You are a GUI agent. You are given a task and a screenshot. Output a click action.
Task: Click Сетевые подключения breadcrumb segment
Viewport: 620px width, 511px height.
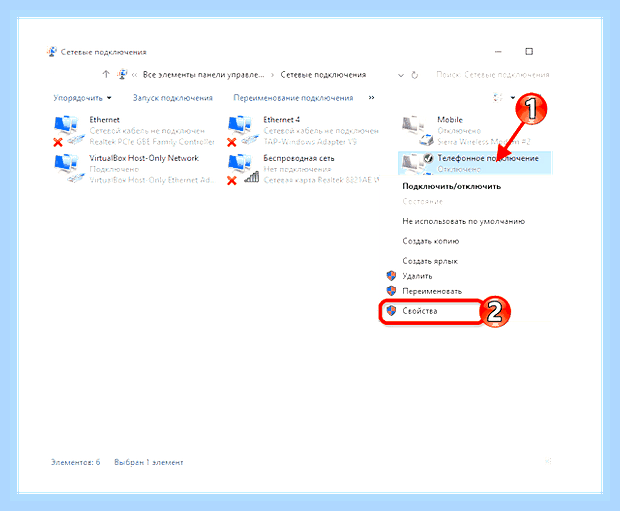tap(323, 75)
